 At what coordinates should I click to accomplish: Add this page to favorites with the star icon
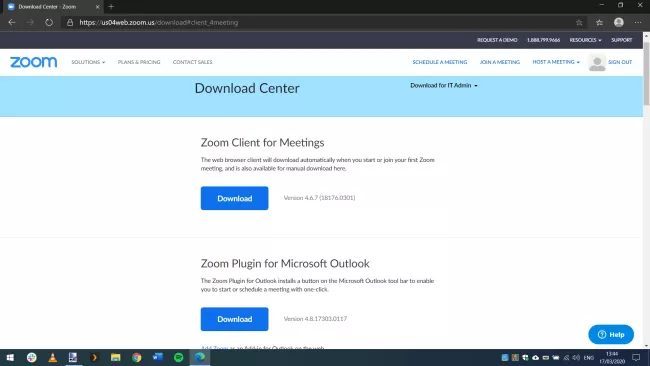coord(579,22)
